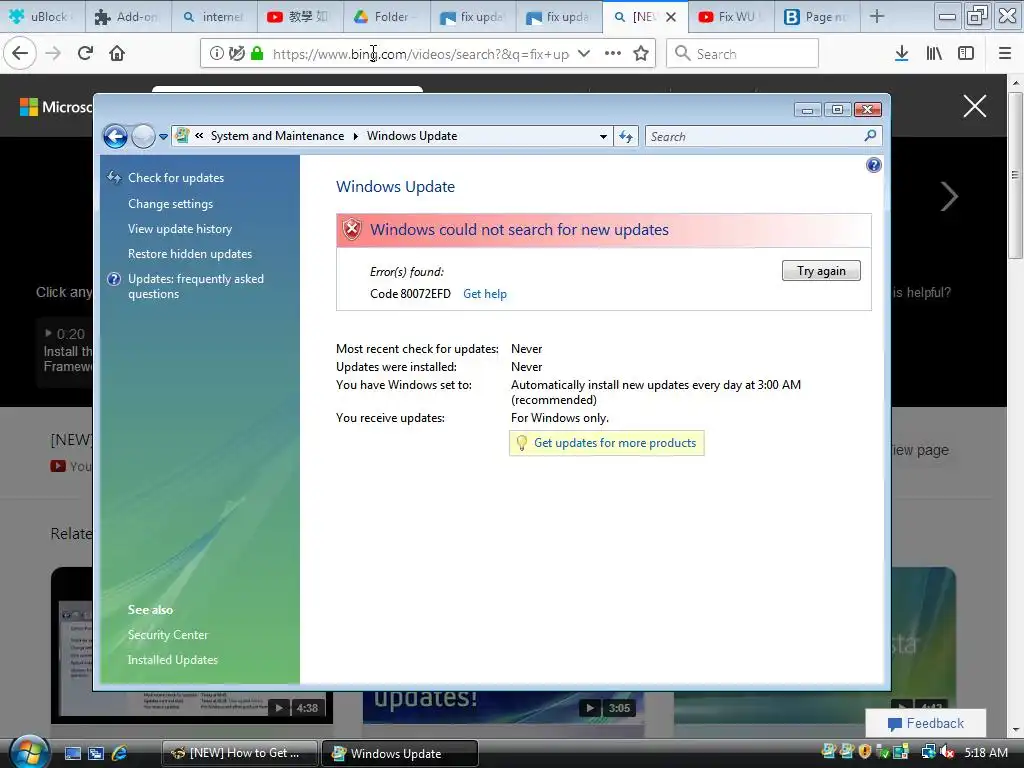
Task: Click the green padlock in the URL bar
Action: 257,54
